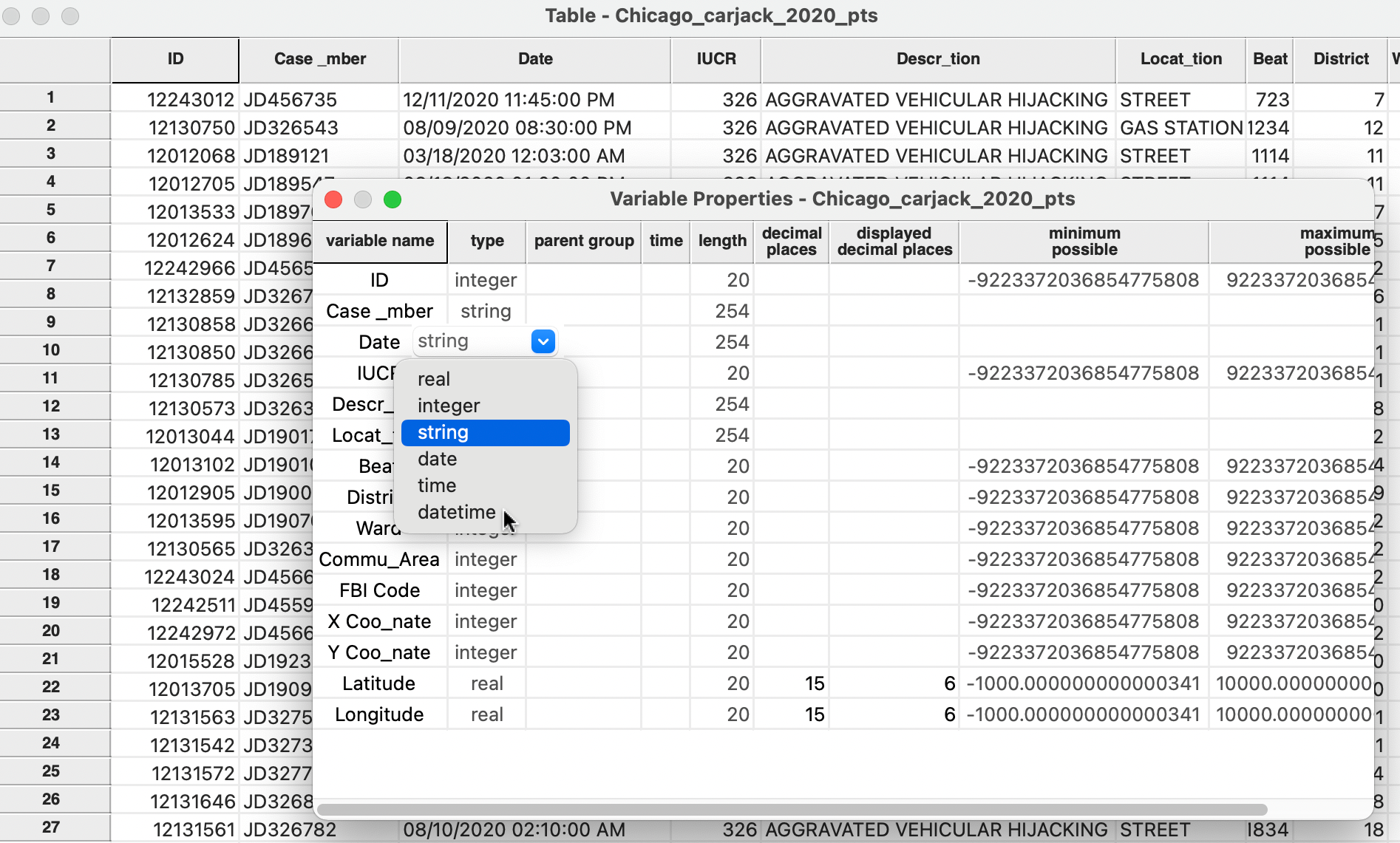Click the minimize button of Variable Properties

tap(363, 199)
